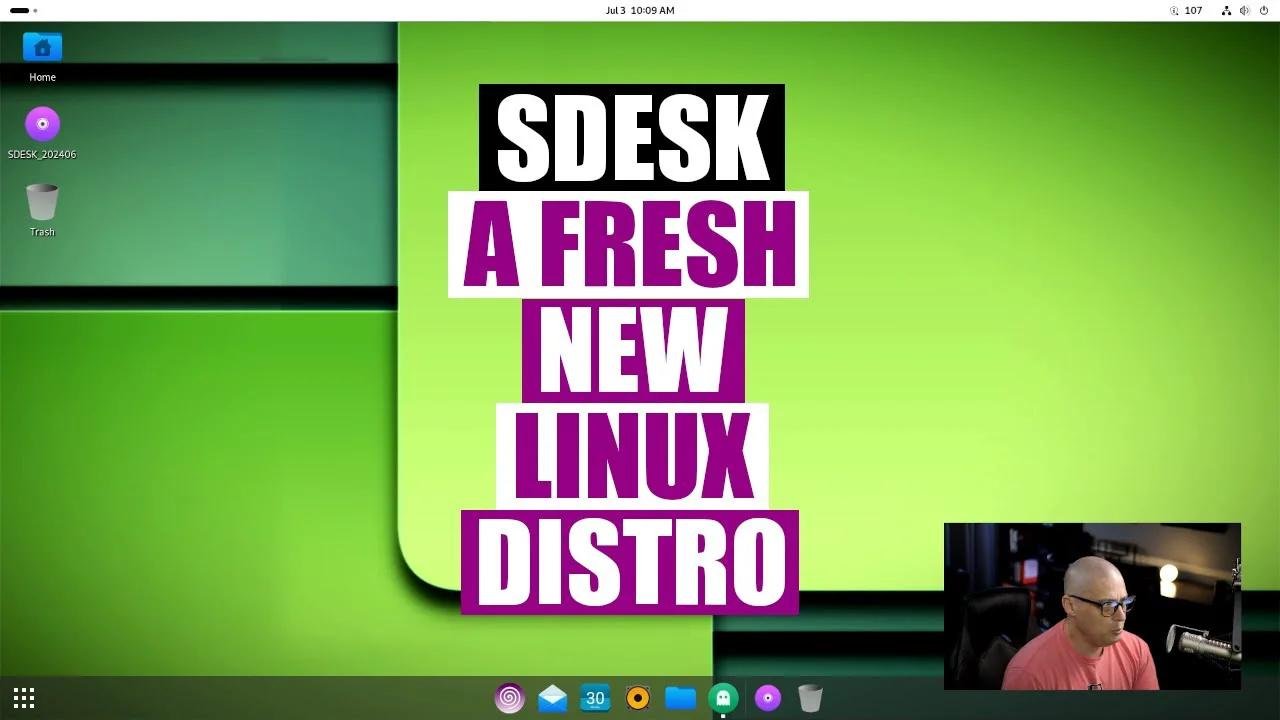Open the power options menu top right
Image resolution: width=1280 pixels, height=720 pixels.
(x=1264, y=10)
